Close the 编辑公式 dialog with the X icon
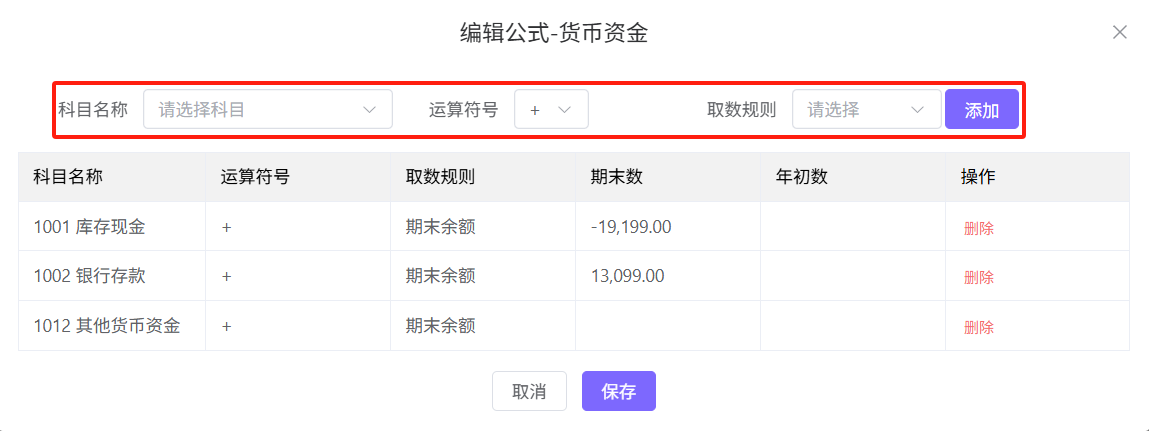Screen dimensions: 1149x431 (x=1120, y=33)
